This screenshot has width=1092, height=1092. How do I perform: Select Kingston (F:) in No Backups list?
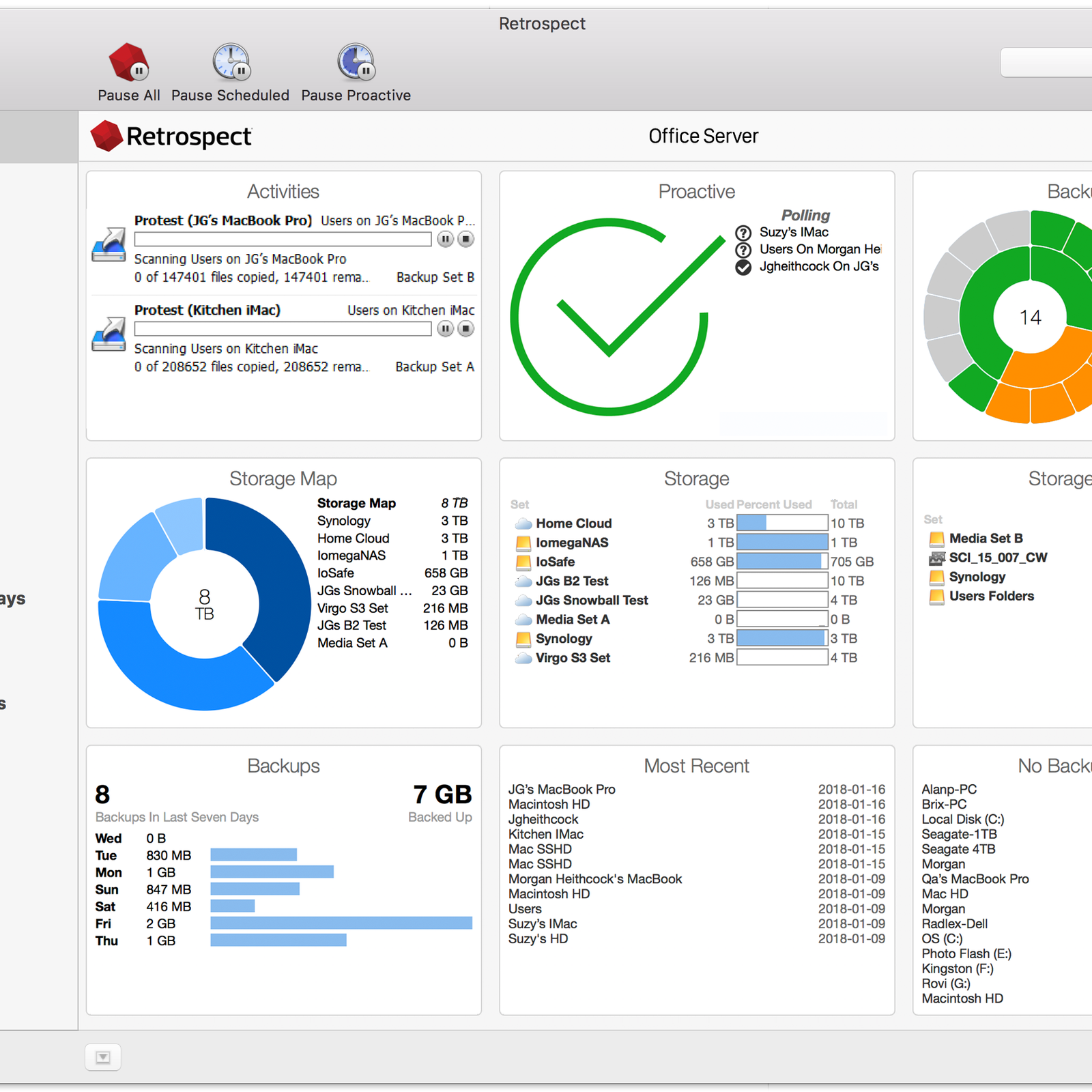[958, 968]
